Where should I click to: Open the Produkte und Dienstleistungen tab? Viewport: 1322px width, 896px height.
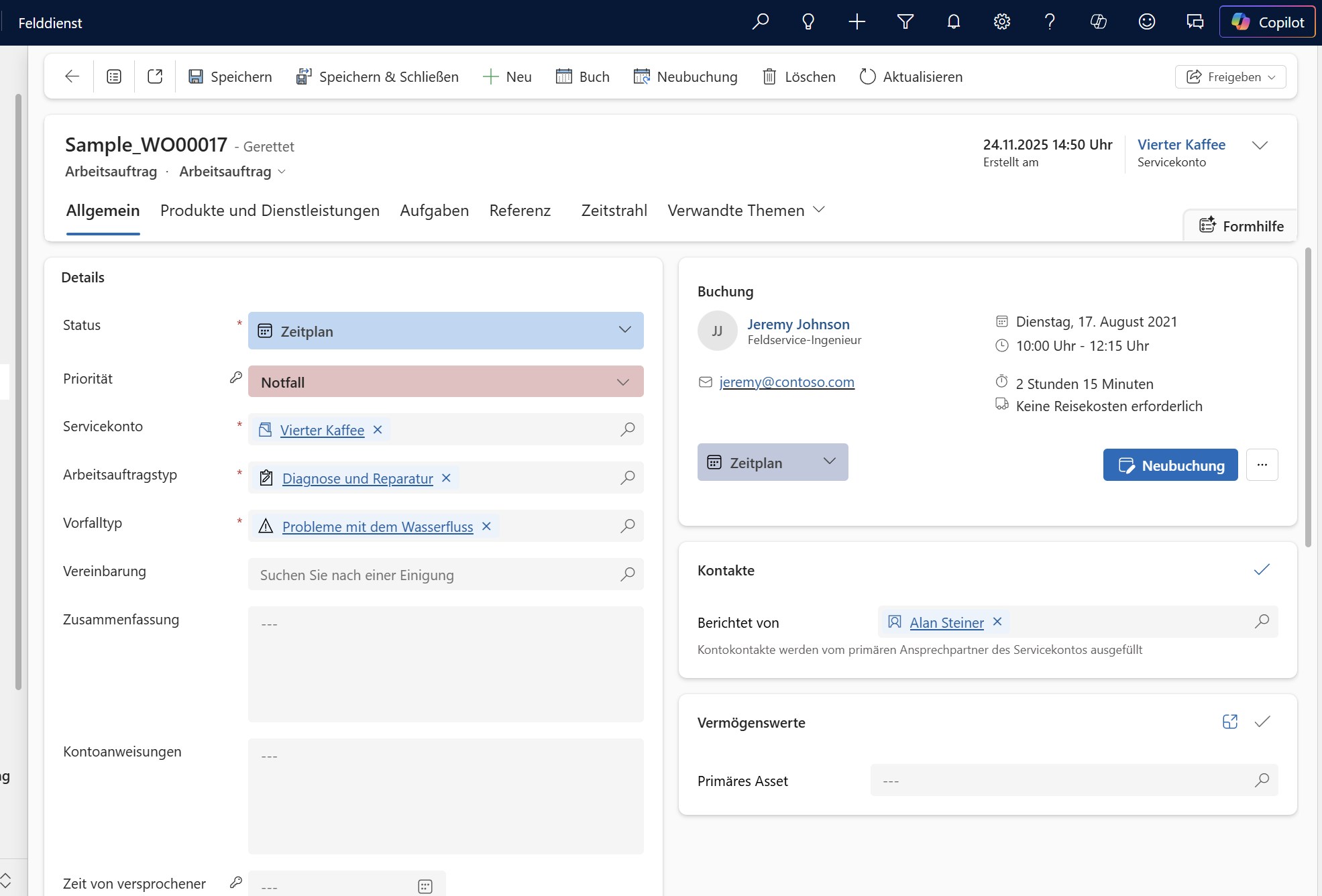pyautogui.click(x=270, y=211)
